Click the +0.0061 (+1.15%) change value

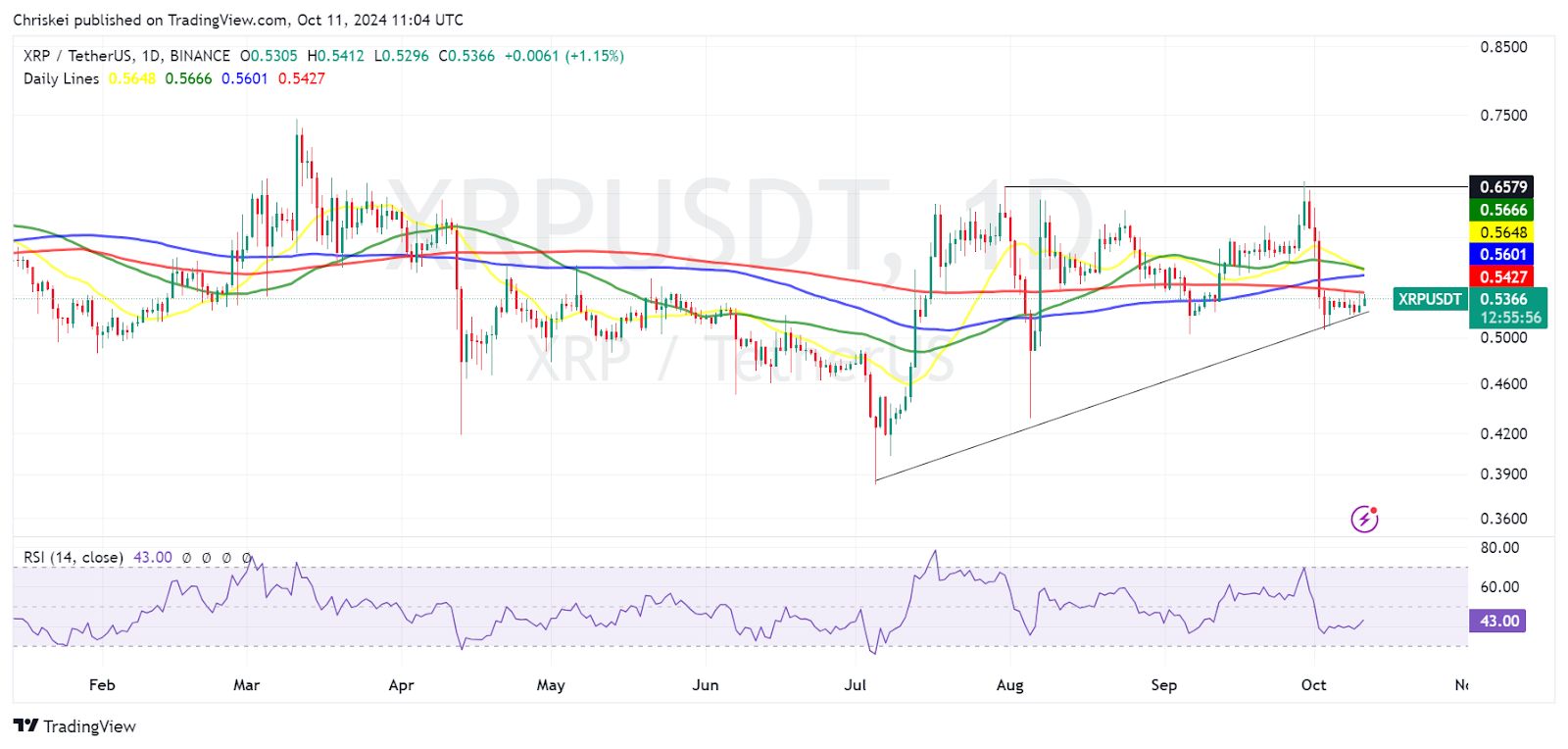[x=563, y=56]
